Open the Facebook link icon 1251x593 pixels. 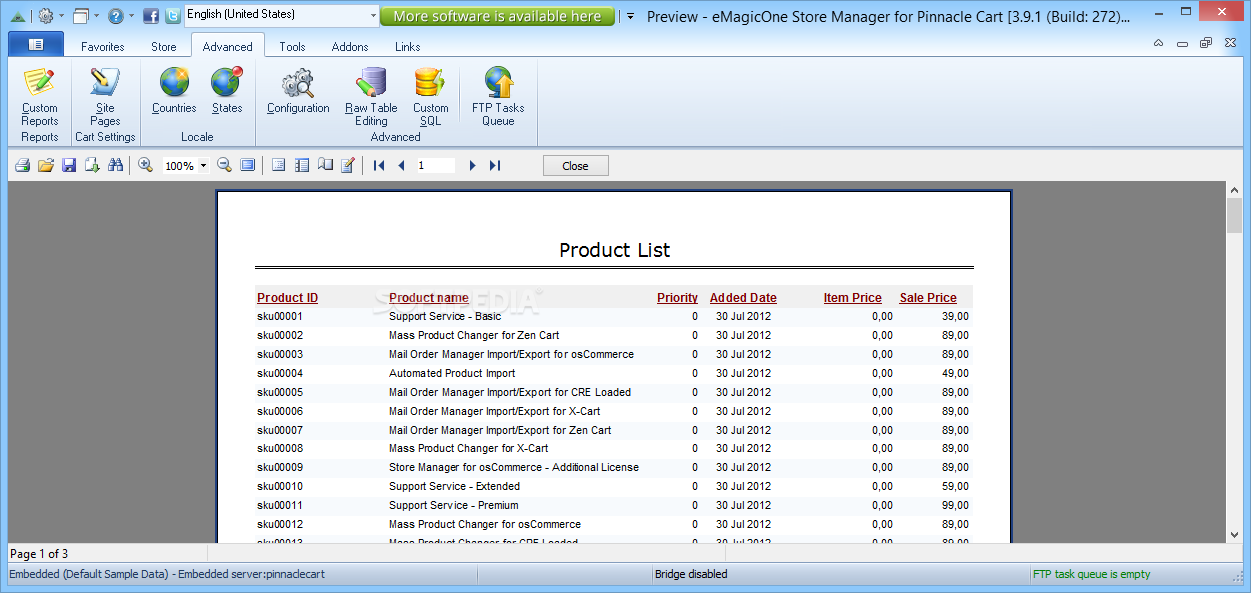151,16
